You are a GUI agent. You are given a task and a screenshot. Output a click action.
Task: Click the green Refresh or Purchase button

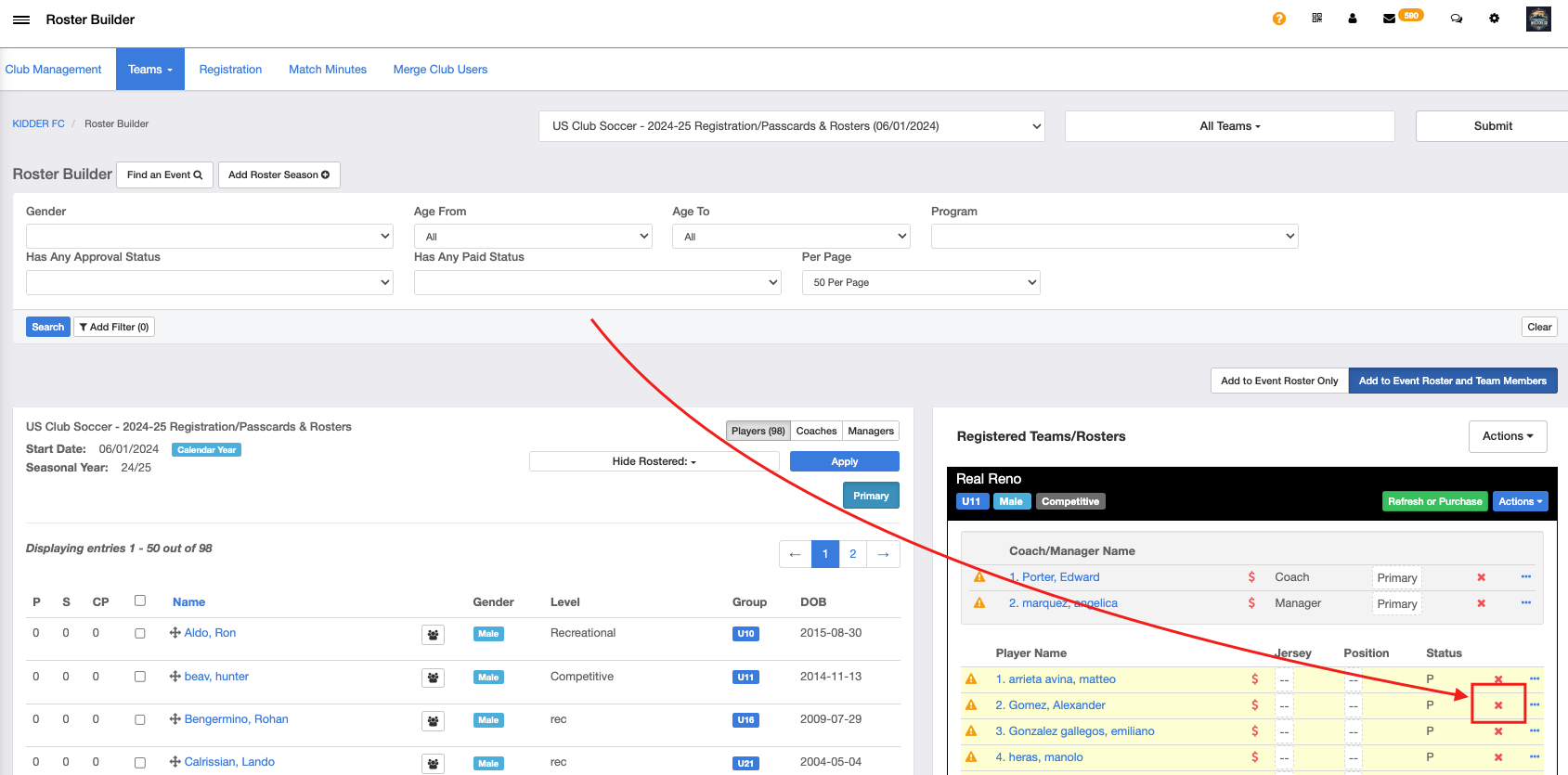(1434, 501)
